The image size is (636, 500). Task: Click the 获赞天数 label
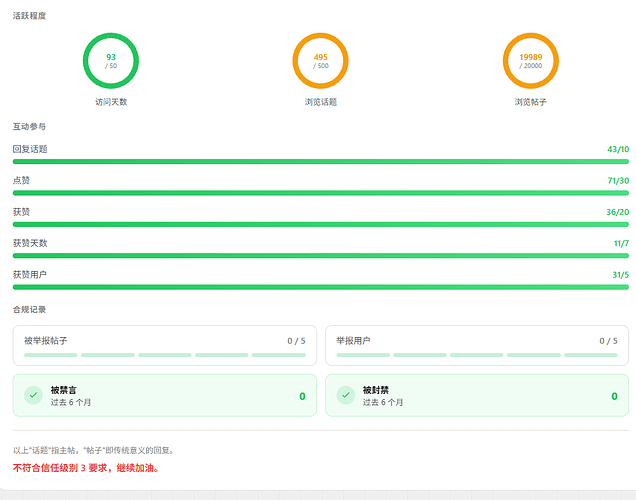point(30,243)
